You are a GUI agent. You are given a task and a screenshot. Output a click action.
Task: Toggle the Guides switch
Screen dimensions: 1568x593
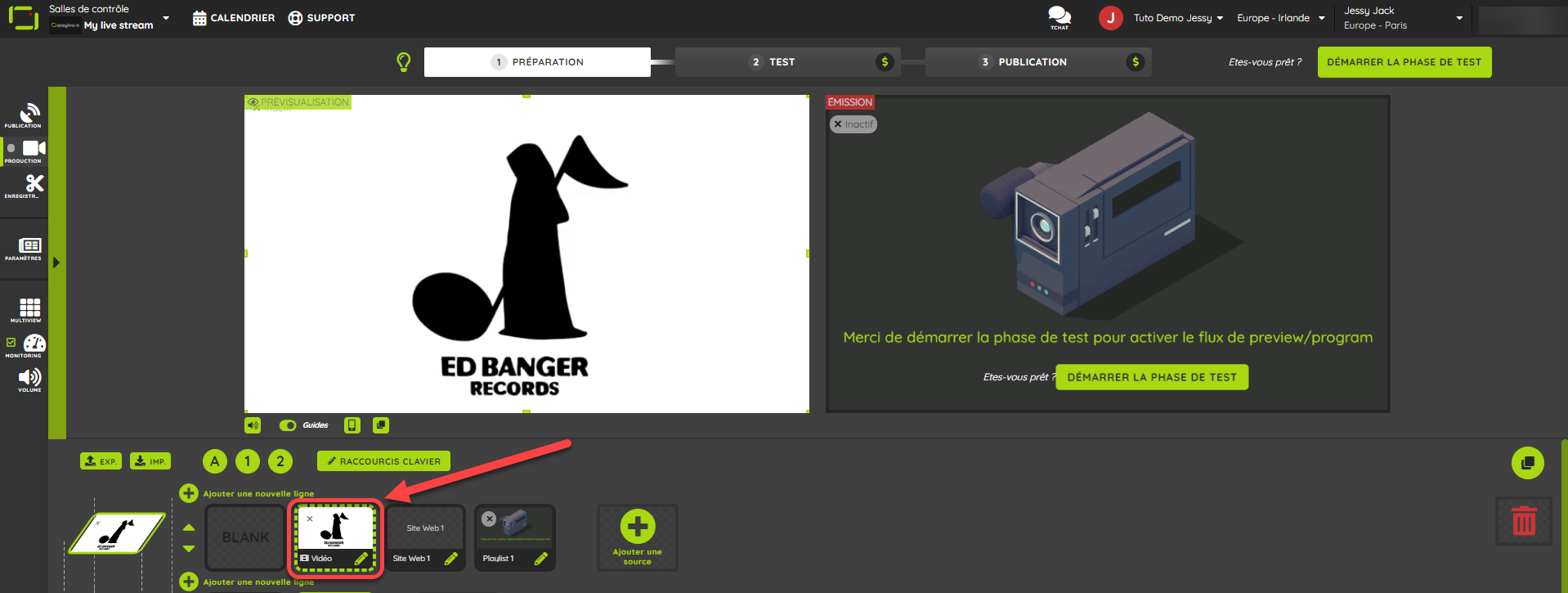click(x=288, y=425)
